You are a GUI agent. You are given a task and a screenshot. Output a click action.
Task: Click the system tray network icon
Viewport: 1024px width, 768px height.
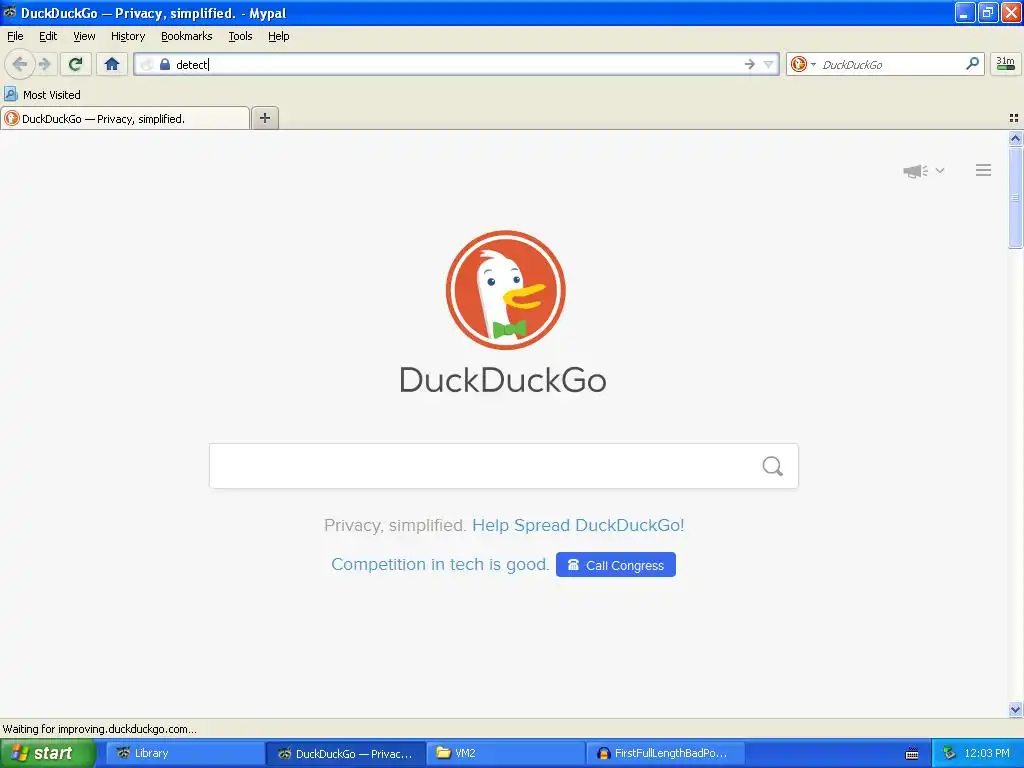[949, 753]
